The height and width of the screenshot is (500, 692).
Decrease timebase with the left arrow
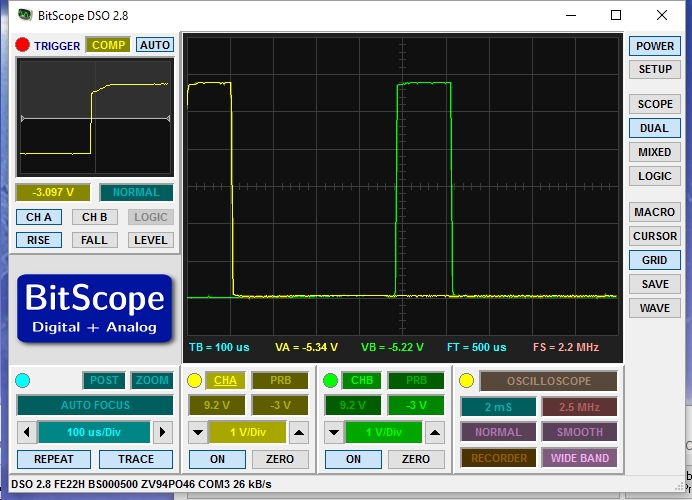point(25,433)
